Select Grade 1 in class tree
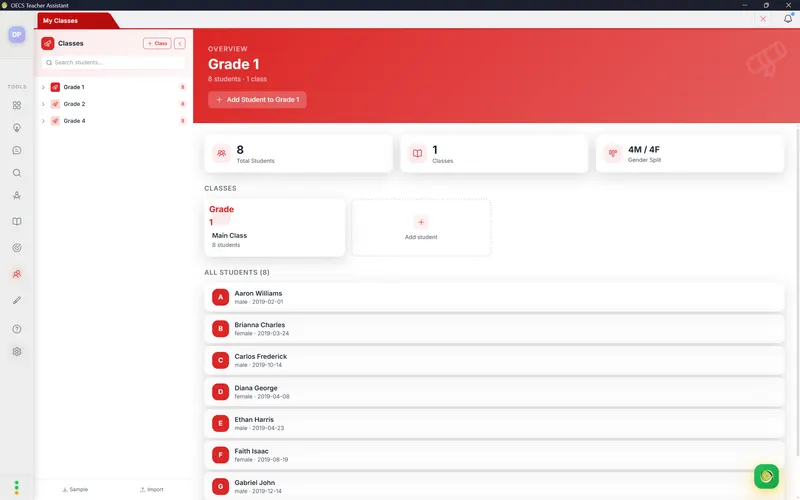Viewport: 800px width, 500px height. 113,87
